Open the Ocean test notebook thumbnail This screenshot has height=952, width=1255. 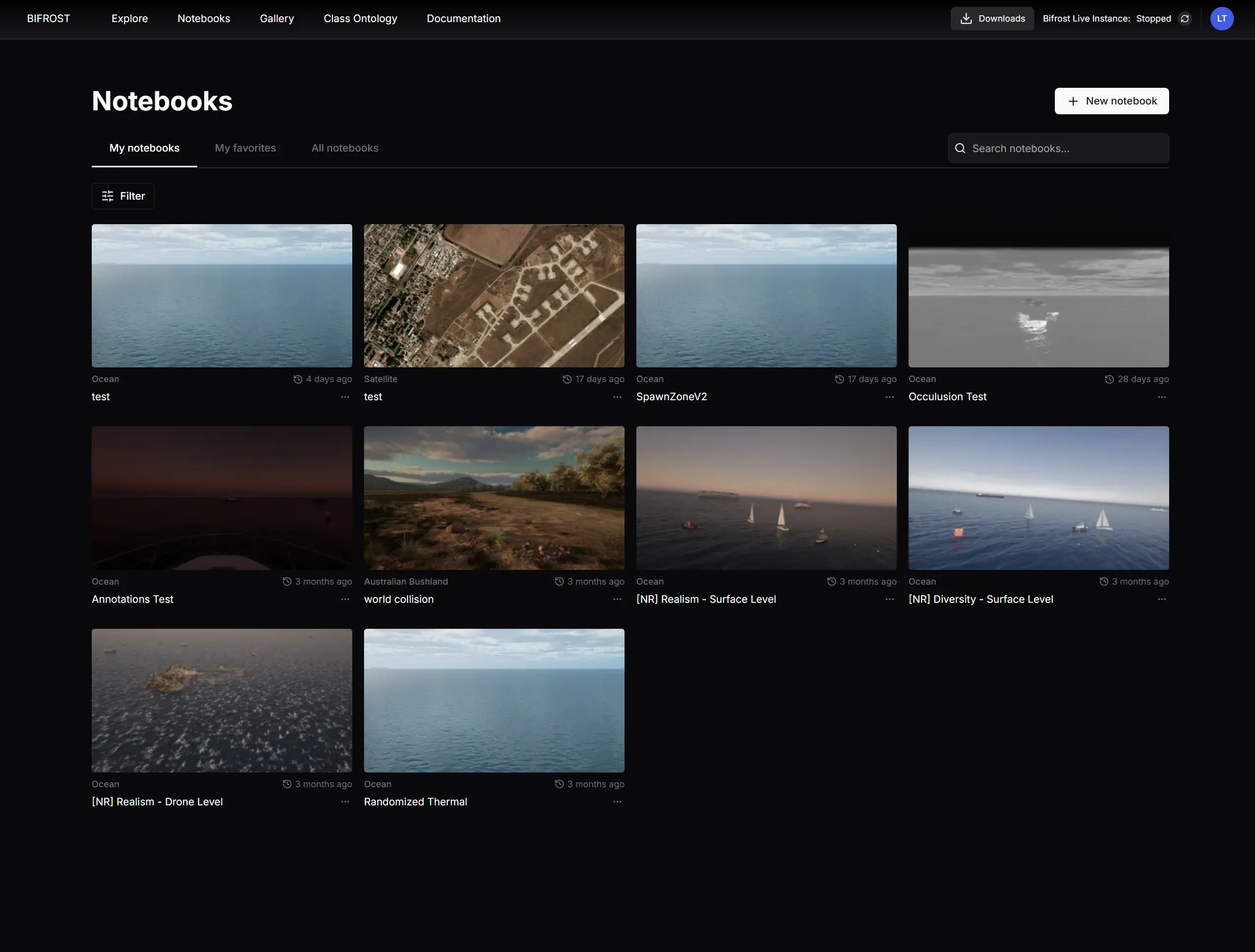[222, 296]
